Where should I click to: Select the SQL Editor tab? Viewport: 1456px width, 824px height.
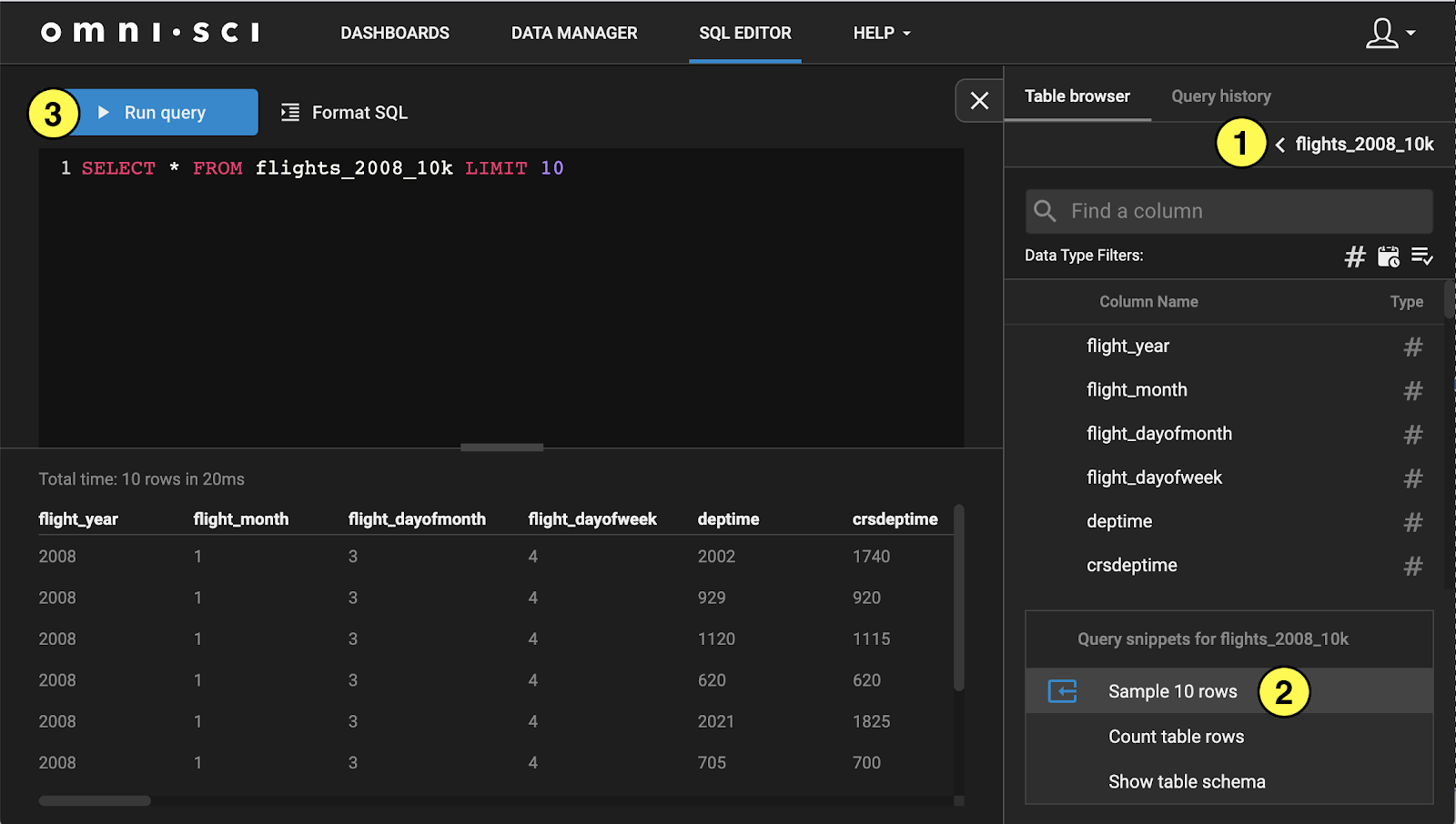click(x=745, y=33)
